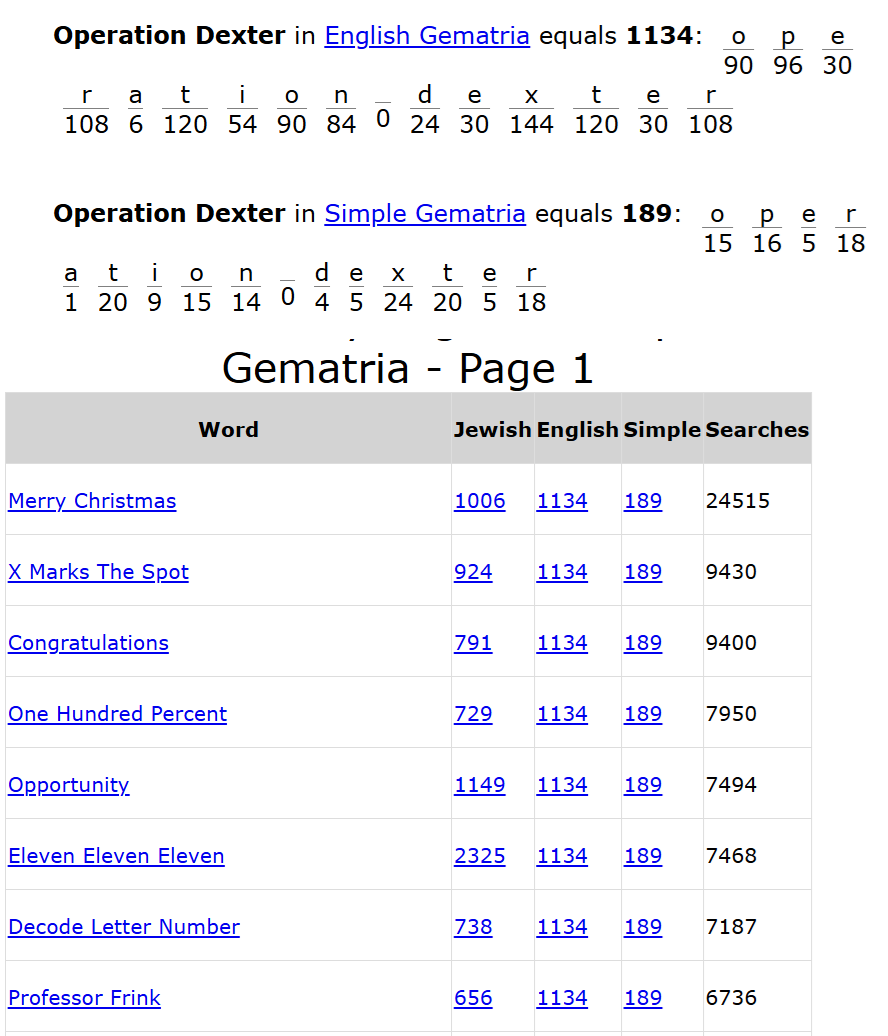
Task: Select the Word column header
Action: pyautogui.click(x=229, y=430)
